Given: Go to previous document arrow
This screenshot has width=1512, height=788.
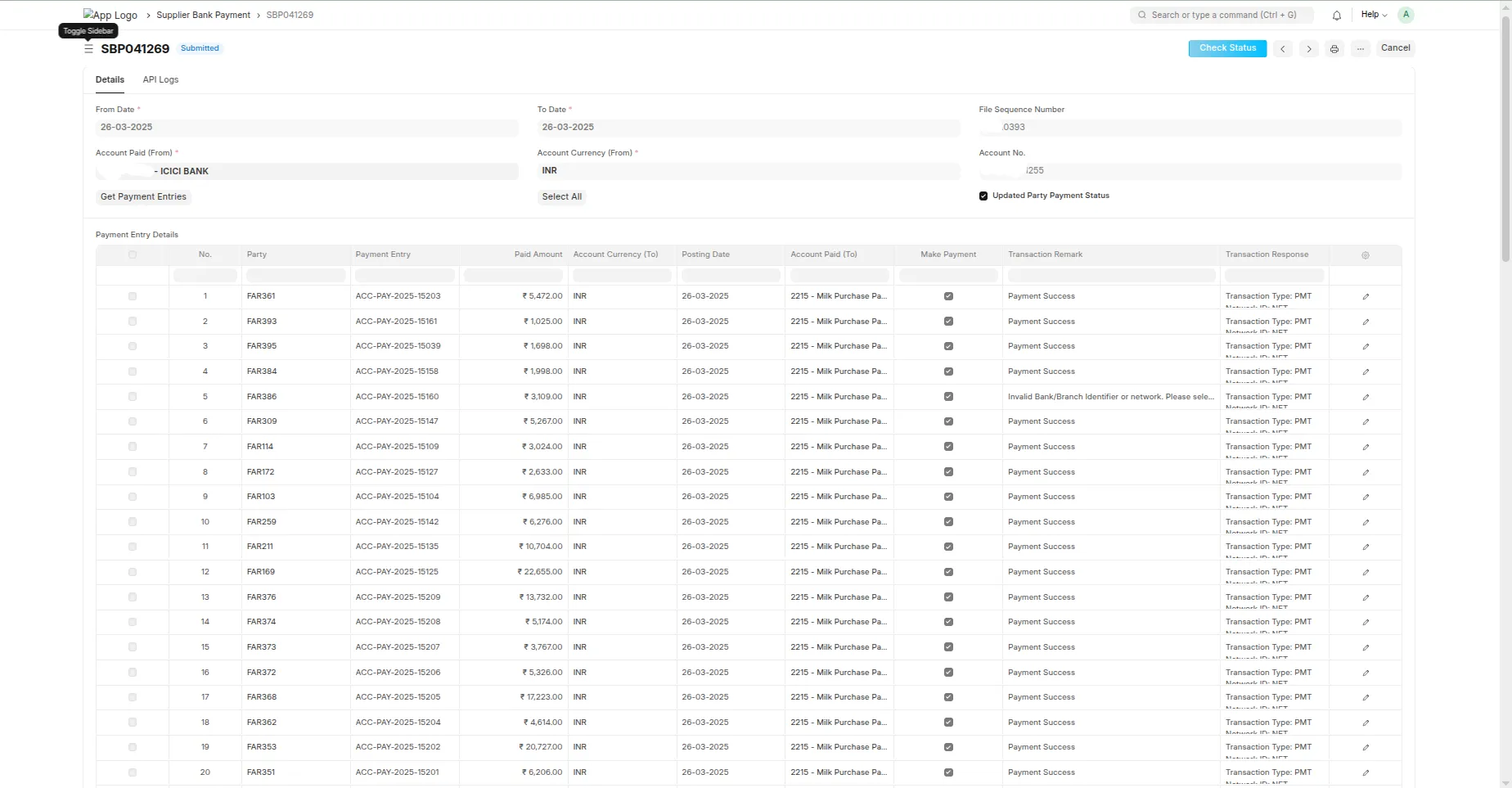Looking at the screenshot, I should click(x=1283, y=49).
